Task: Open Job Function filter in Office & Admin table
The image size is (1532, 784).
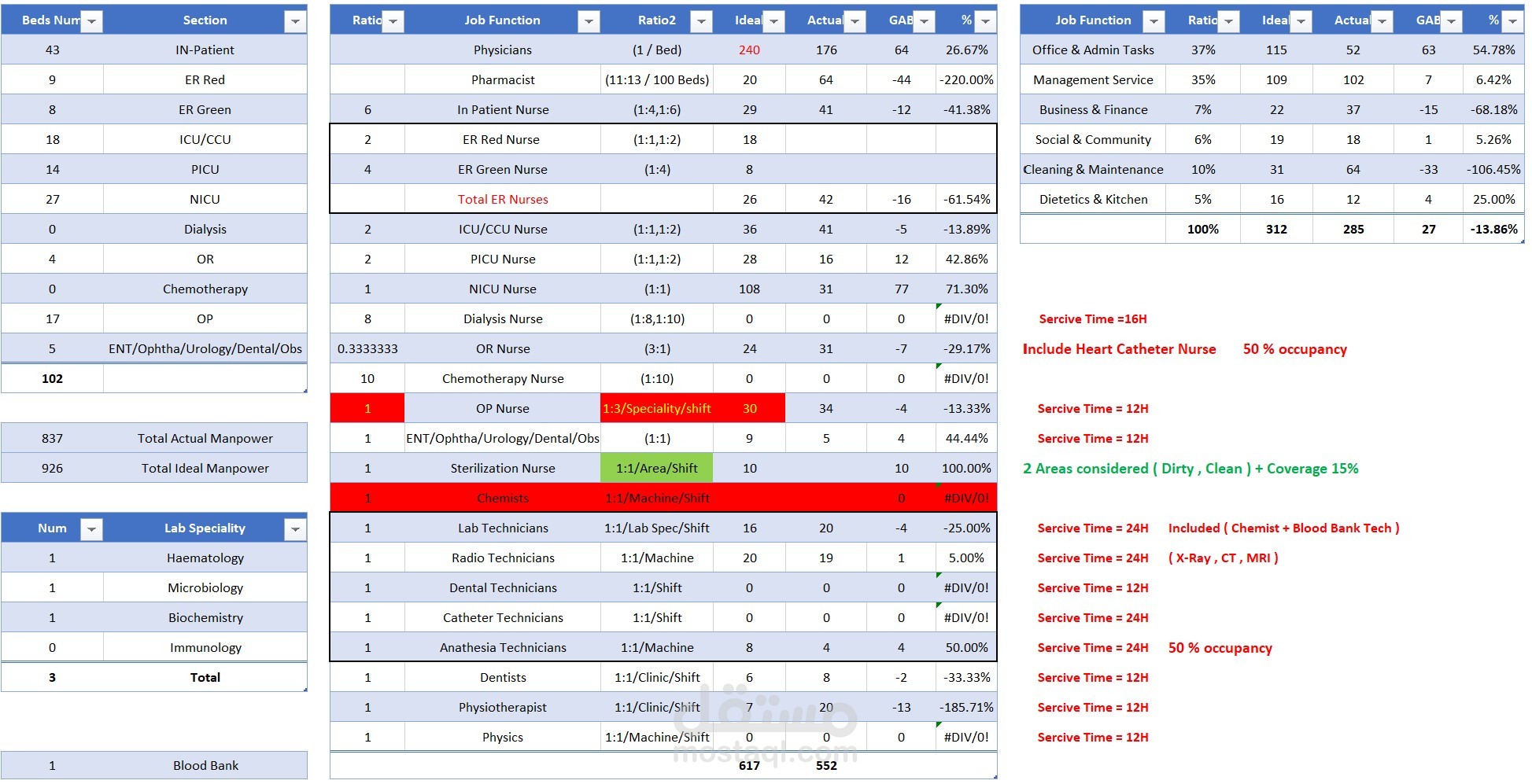Action: (1154, 21)
